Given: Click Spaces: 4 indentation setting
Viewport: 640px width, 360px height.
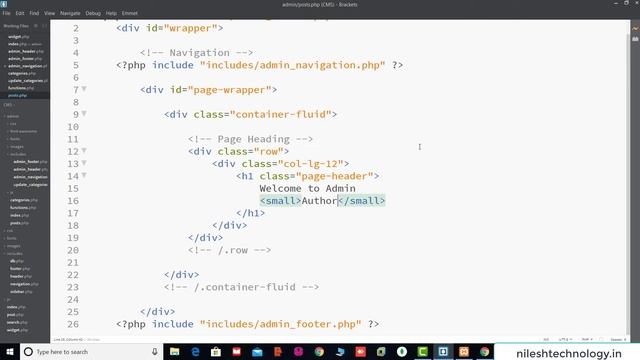Looking at the screenshot, I should click(618, 339).
